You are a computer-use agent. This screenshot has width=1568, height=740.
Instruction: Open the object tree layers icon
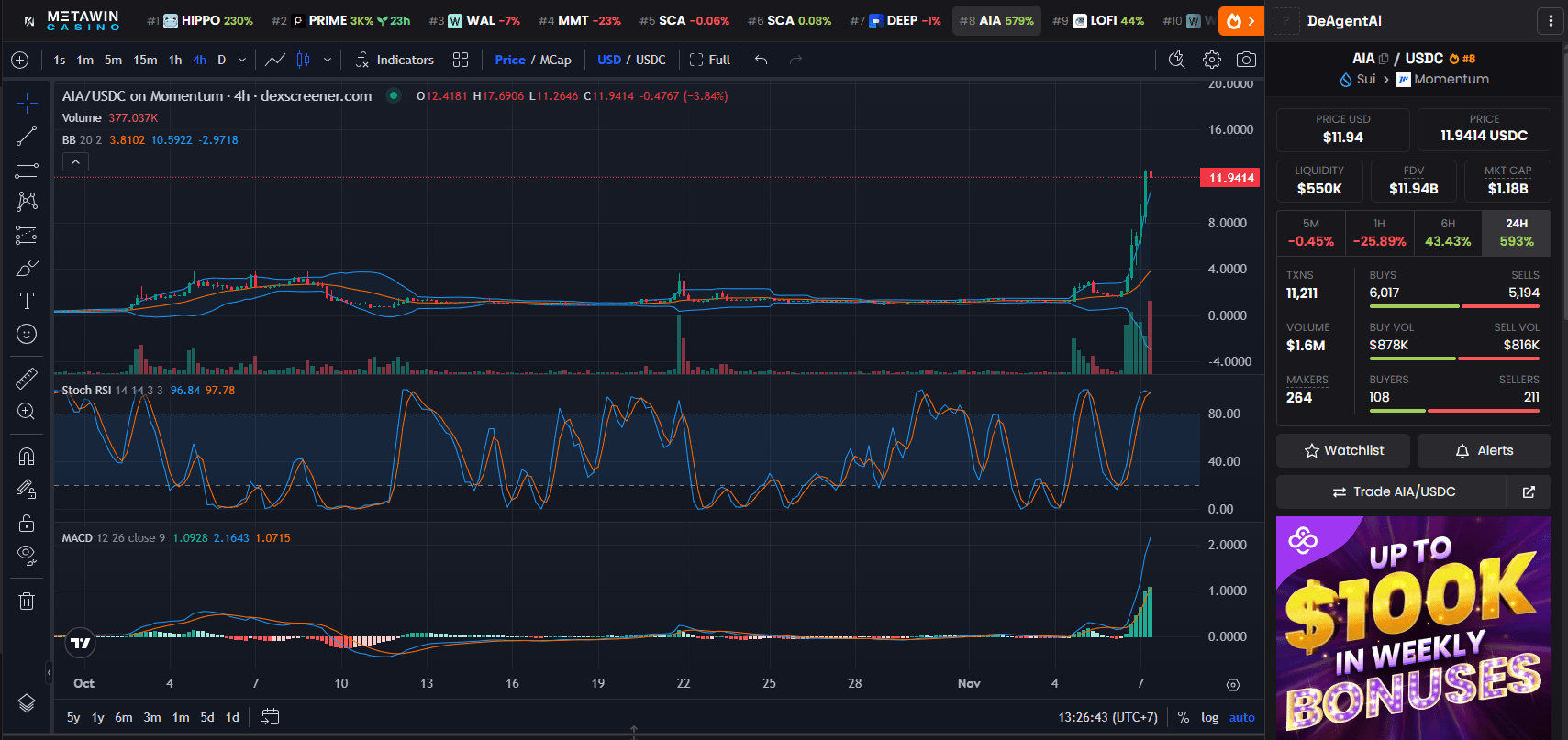click(x=27, y=703)
